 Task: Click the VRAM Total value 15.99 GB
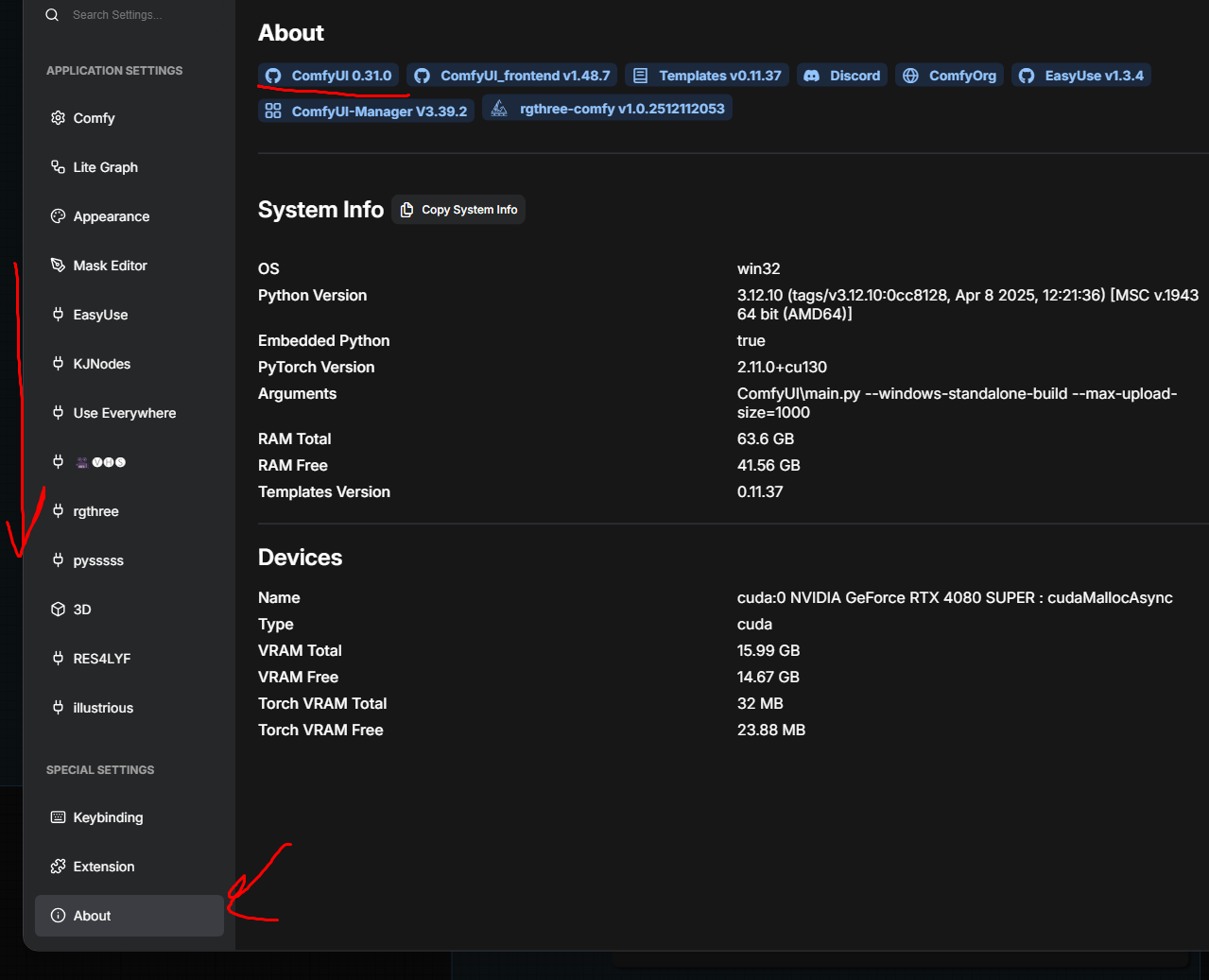click(769, 650)
